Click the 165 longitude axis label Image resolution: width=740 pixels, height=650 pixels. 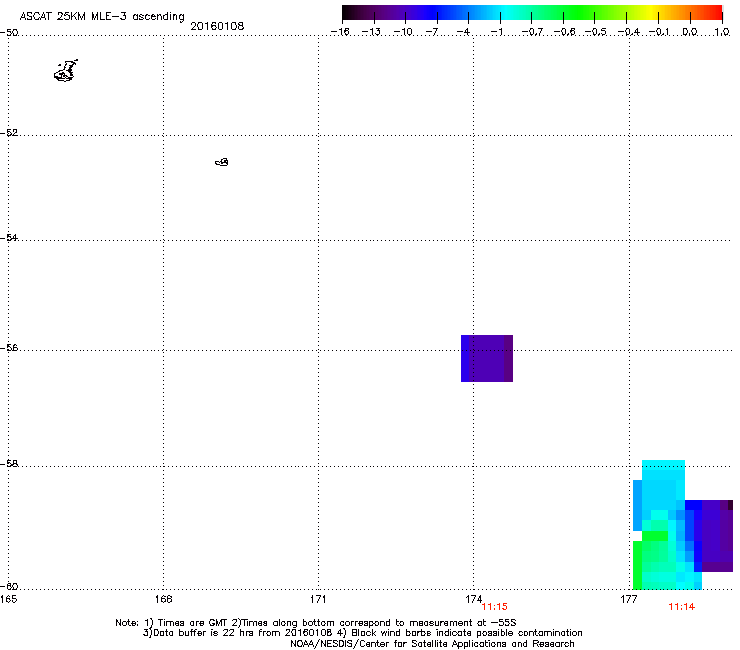(x=8, y=599)
